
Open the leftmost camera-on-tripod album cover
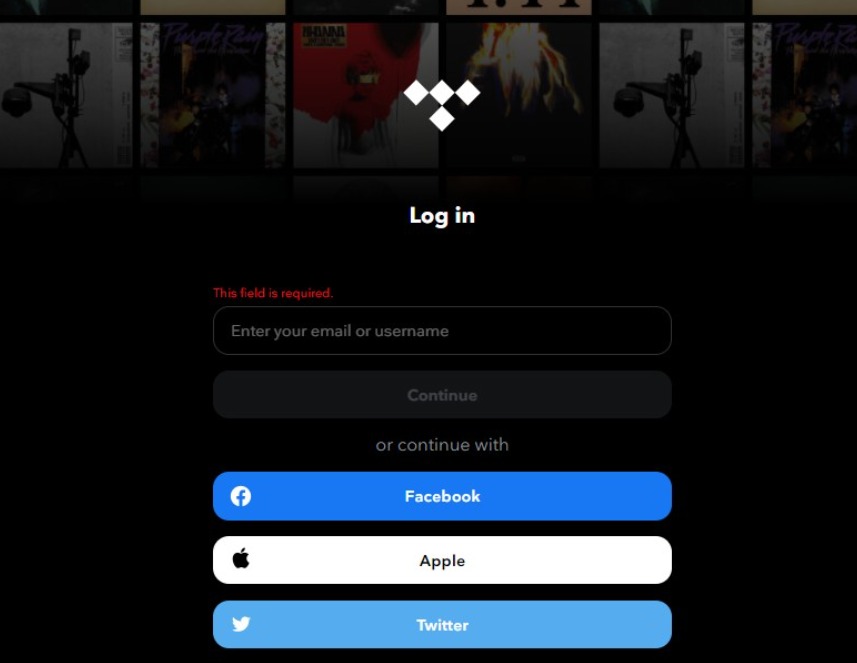[x=66, y=95]
